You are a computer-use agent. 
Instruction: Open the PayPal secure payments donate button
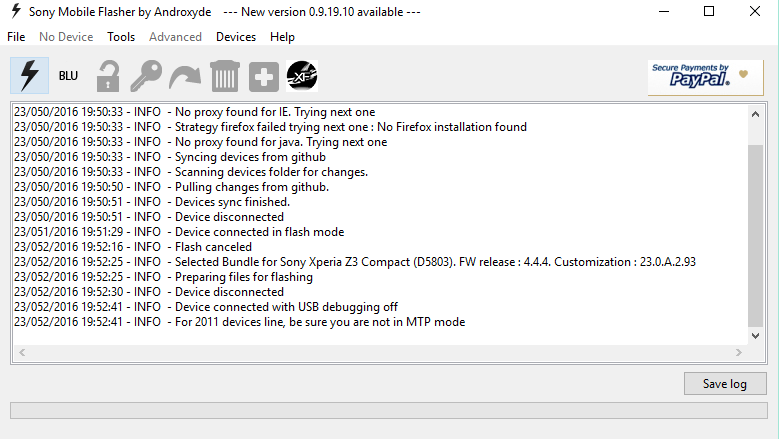[699, 76]
